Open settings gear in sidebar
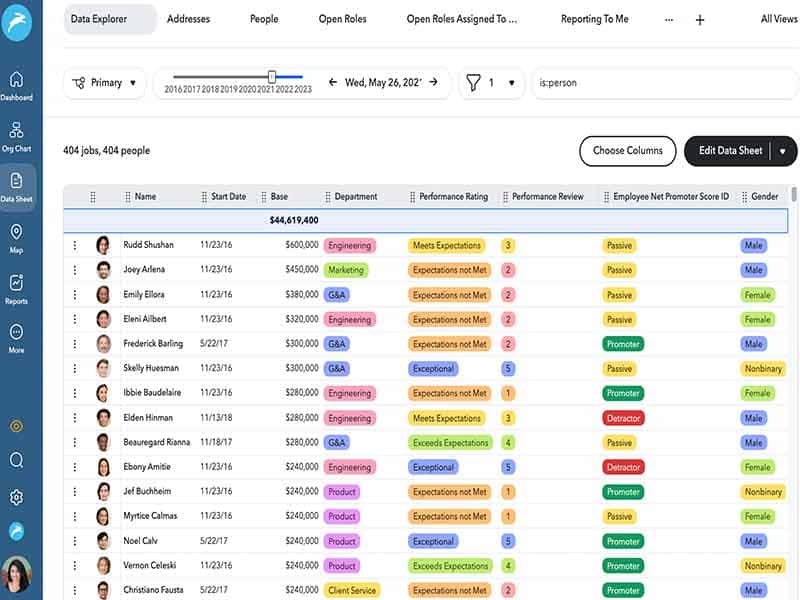 [x=16, y=497]
